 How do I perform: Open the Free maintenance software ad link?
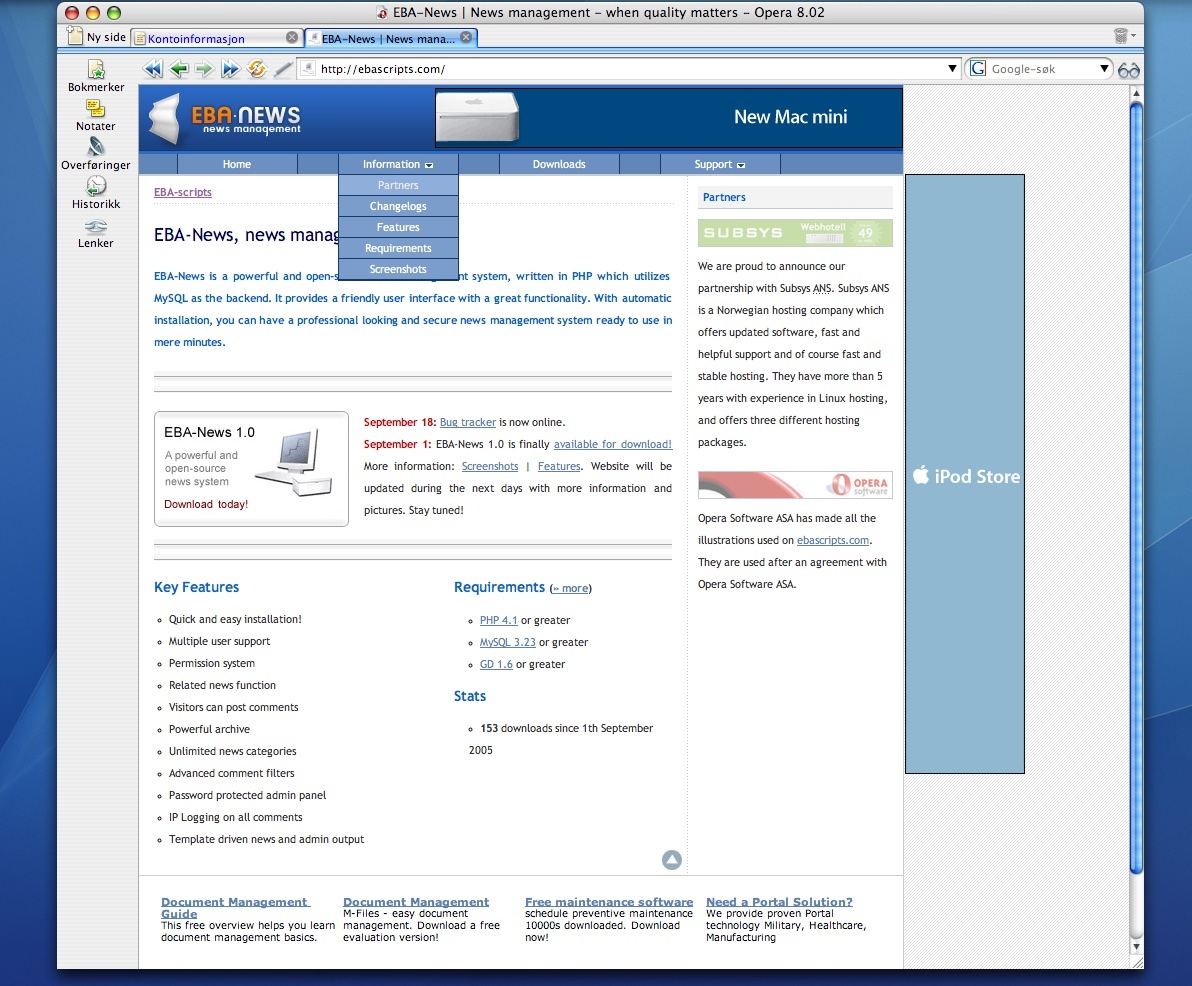click(609, 902)
